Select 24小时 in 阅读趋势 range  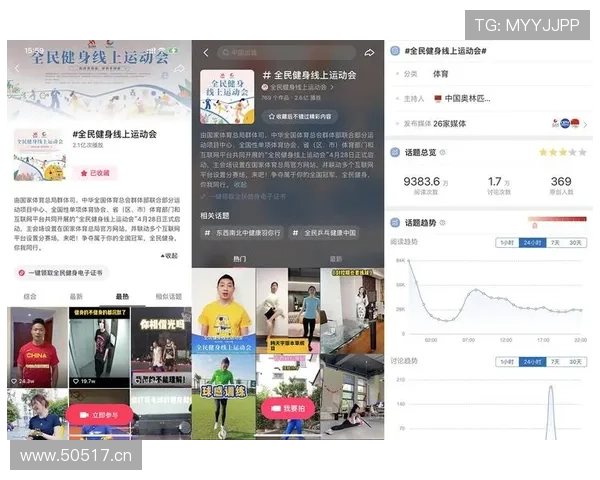point(532,243)
